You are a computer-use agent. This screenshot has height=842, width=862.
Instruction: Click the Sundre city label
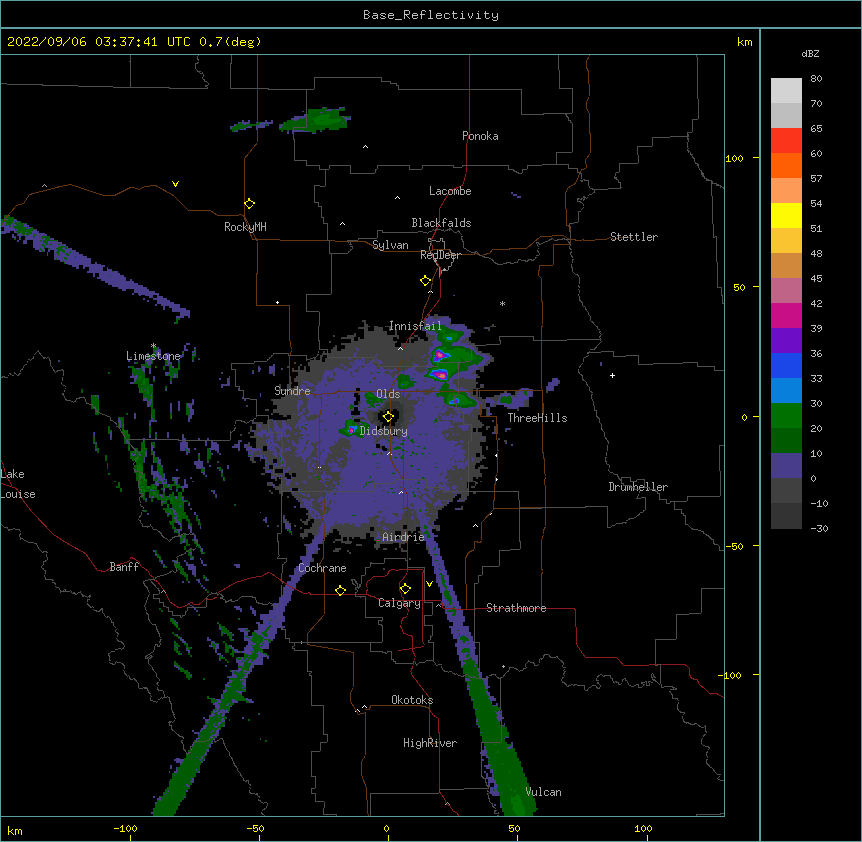click(x=292, y=391)
